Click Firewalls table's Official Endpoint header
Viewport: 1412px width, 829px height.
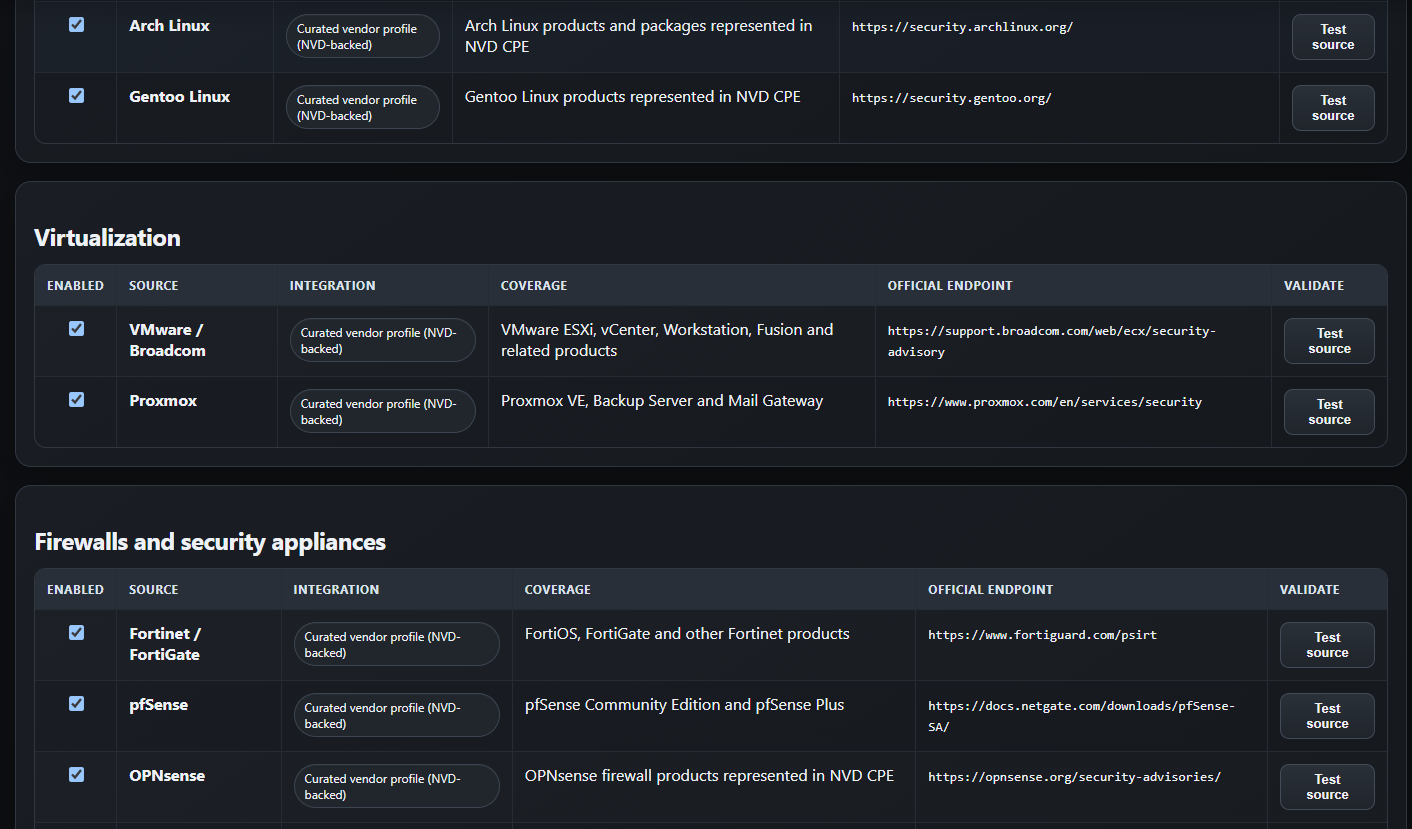tap(990, 590)
